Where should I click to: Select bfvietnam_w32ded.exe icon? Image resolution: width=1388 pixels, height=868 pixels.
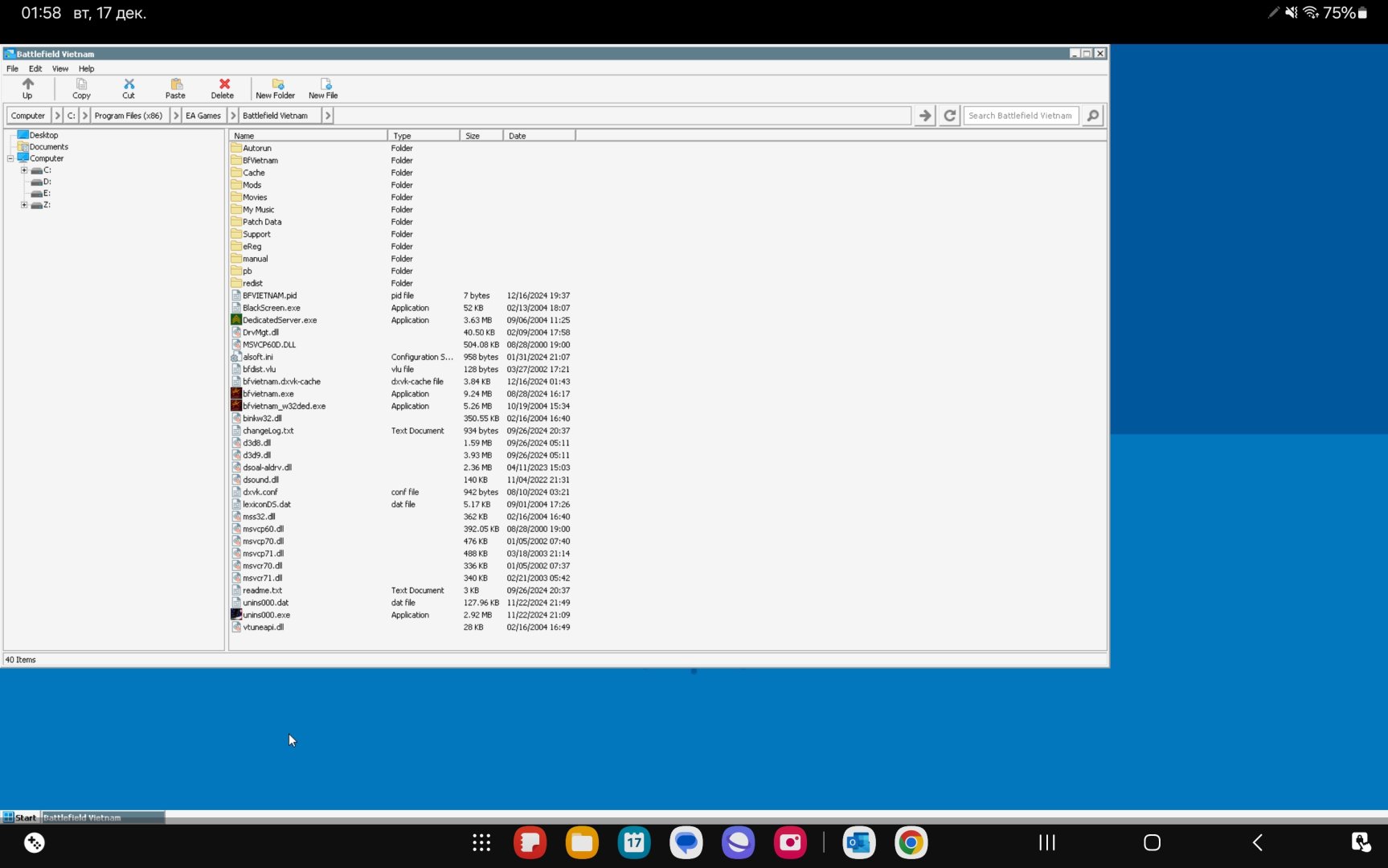(x=236, y=406)
